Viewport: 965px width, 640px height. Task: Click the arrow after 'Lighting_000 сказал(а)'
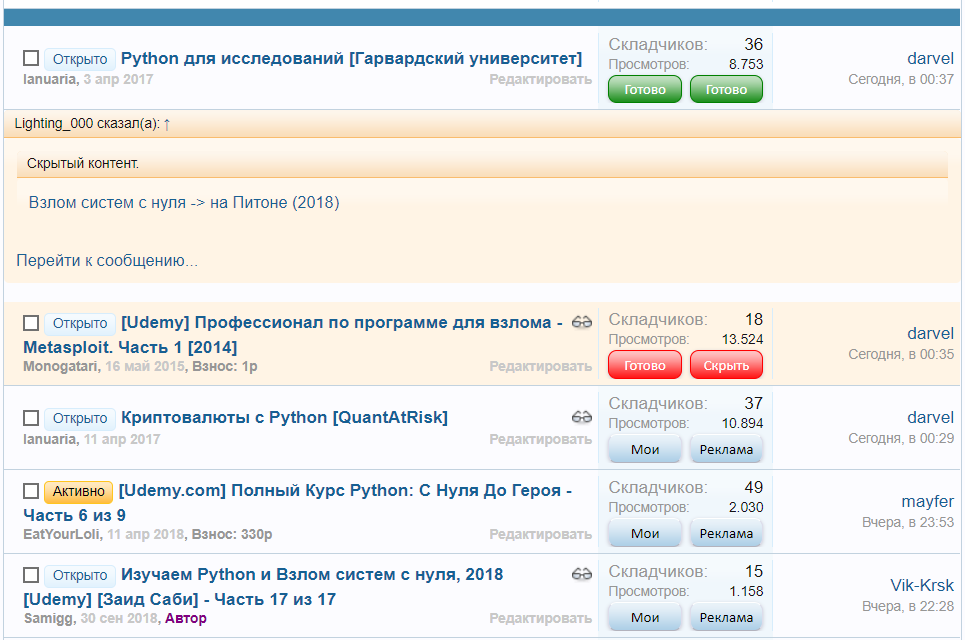(167, 124)
